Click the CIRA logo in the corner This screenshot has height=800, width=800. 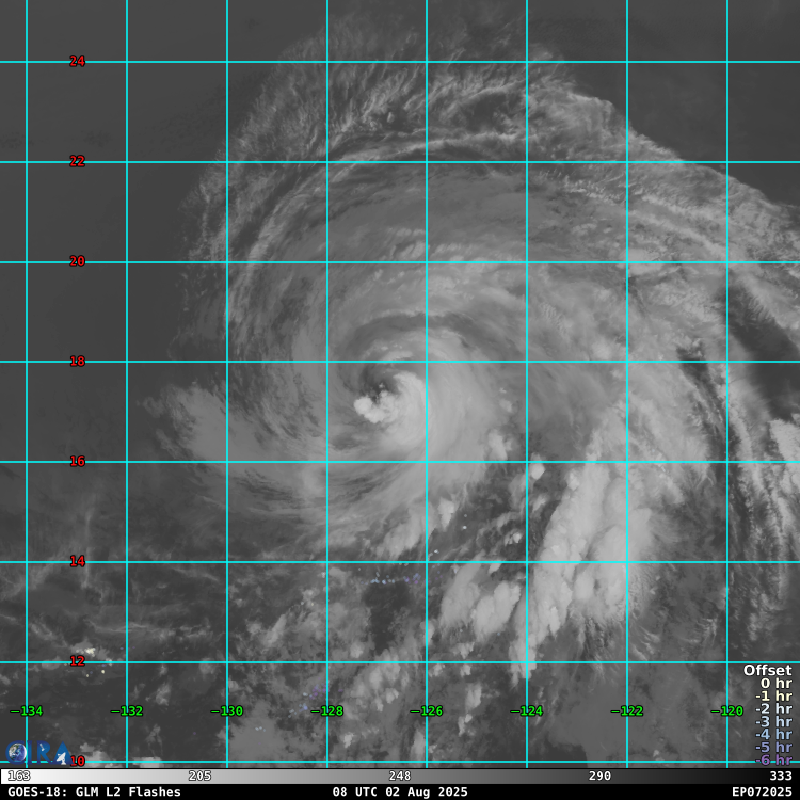(38, 753)
